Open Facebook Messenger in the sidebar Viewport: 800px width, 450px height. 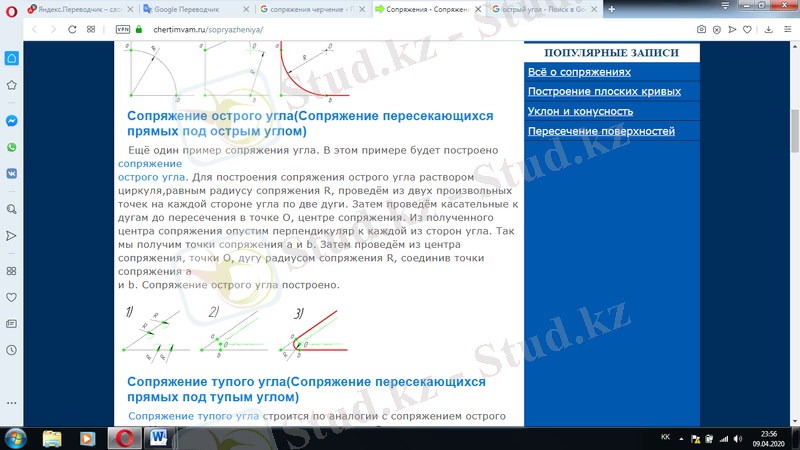(x=12, y=121)
